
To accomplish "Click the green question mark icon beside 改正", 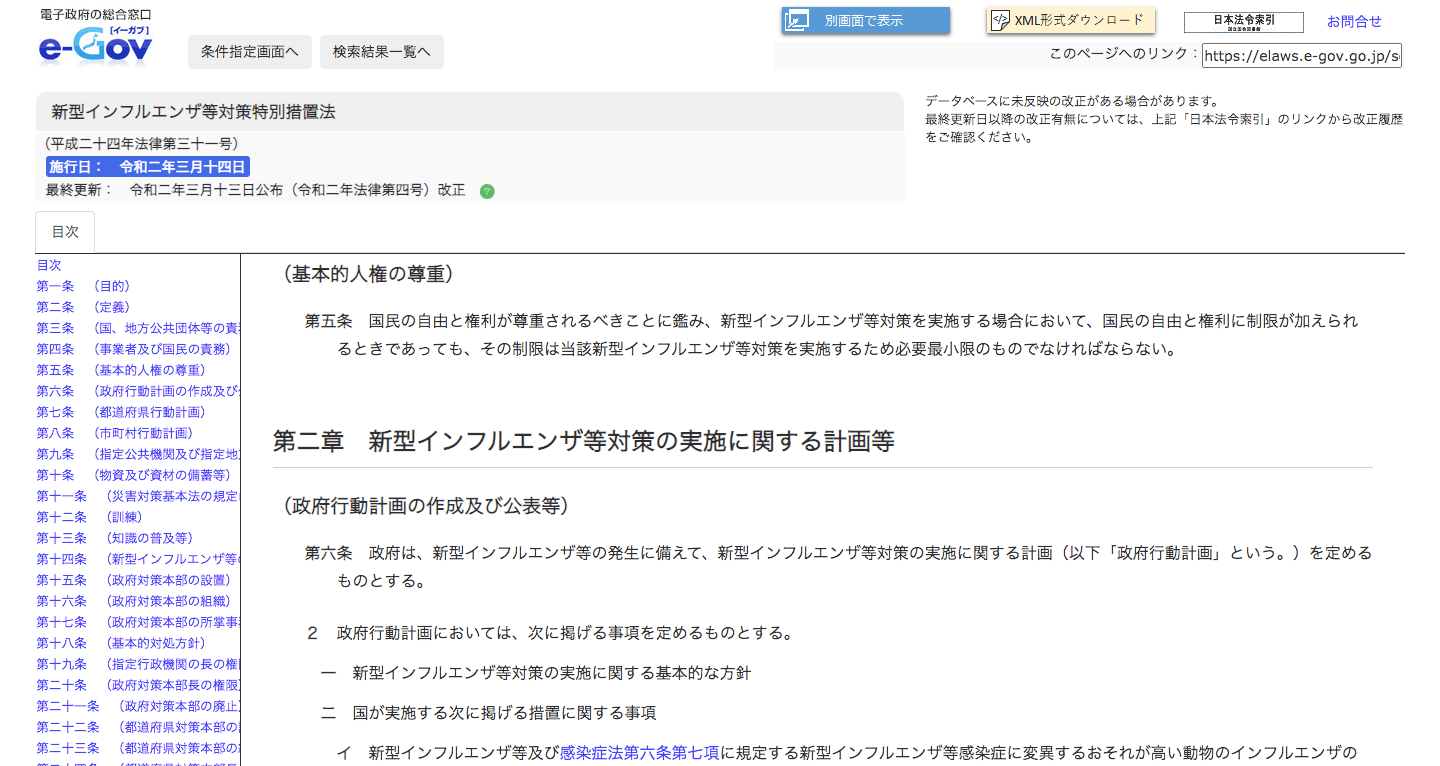I will [x=487, y=190].
